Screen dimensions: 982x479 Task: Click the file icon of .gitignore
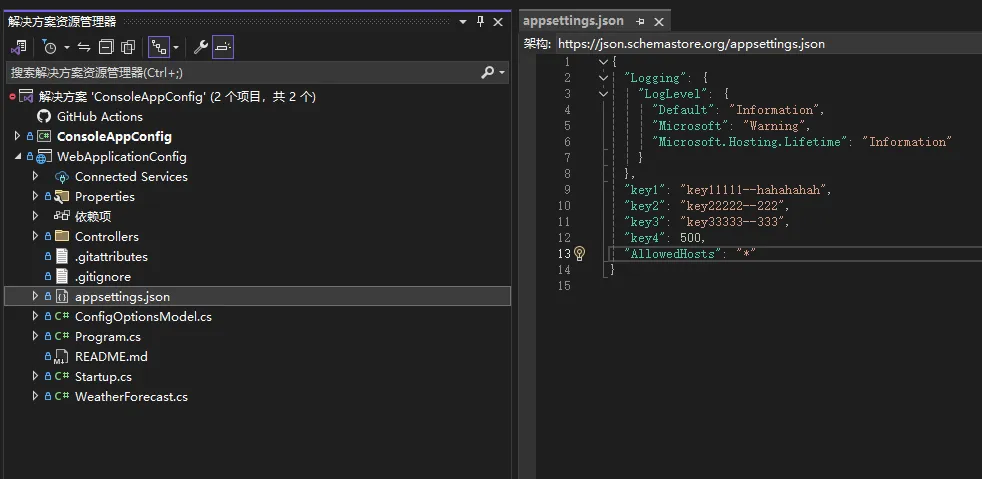61,277
